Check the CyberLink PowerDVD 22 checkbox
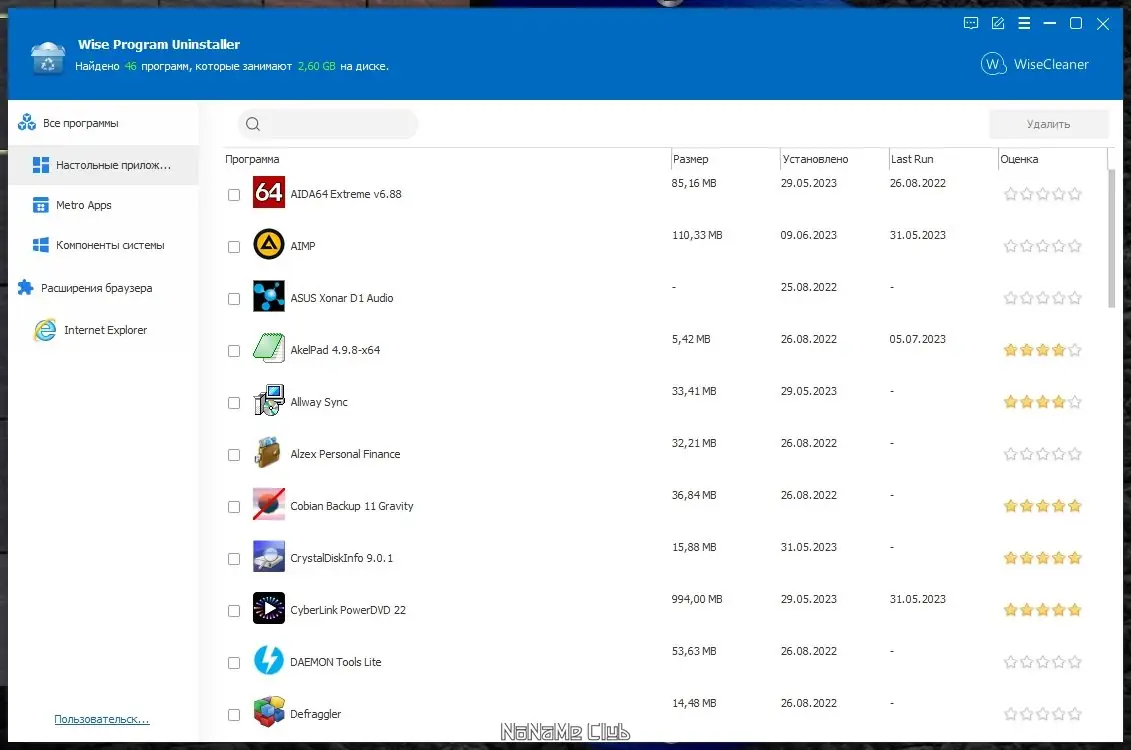1131x750 pixels. 234,610
